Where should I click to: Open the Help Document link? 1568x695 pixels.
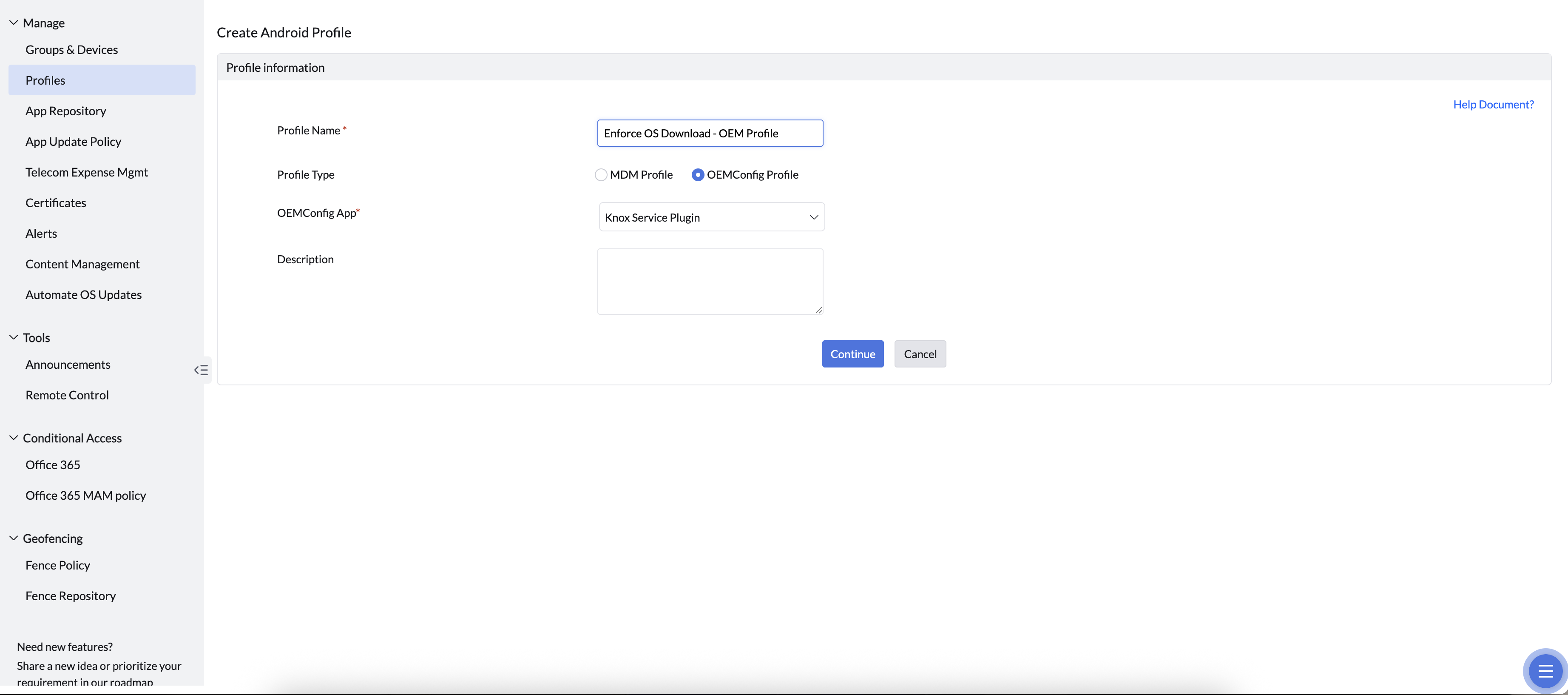1492,104
